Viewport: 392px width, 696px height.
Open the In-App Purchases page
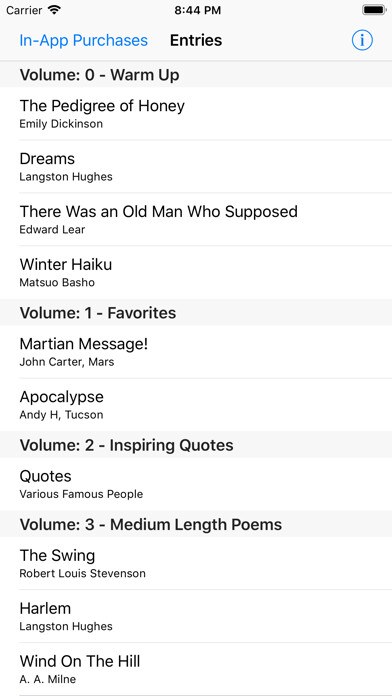(x=83, y=40)
